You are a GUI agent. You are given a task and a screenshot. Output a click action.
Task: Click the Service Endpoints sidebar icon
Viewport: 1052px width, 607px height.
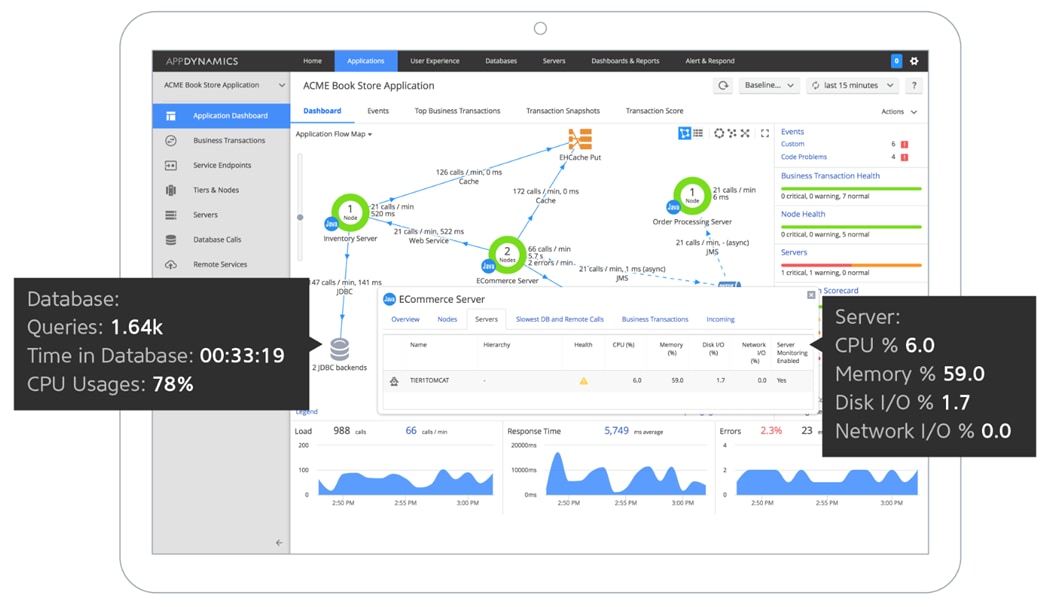171,166
